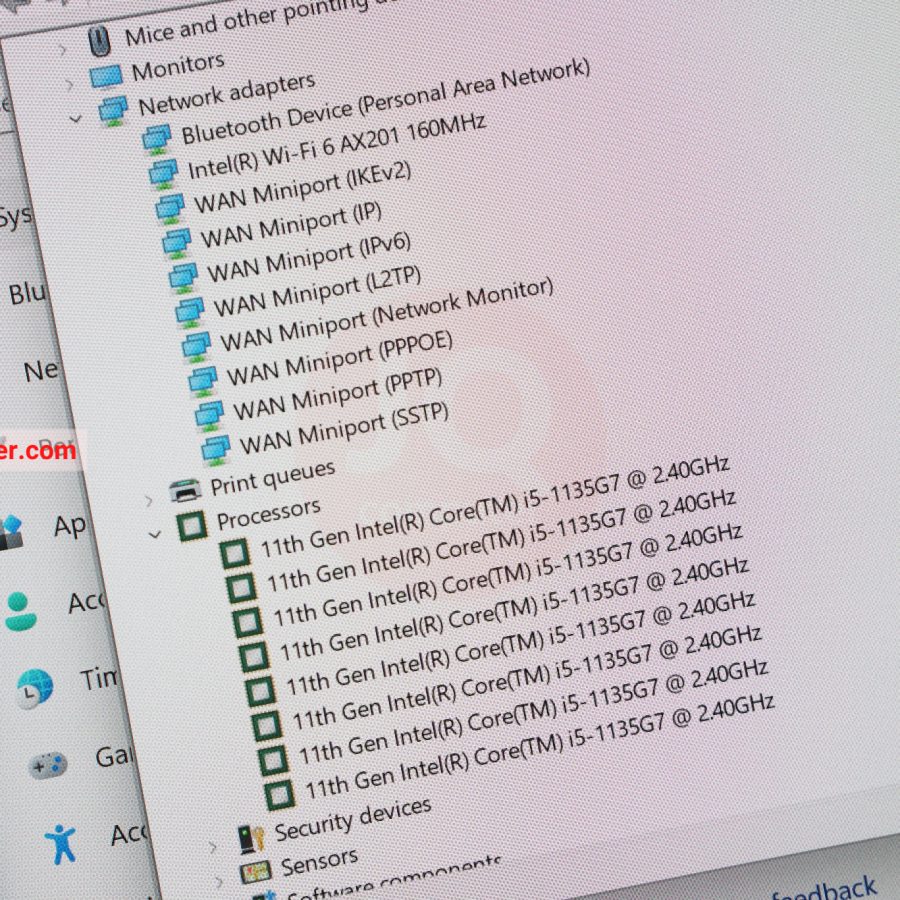The width and height of the screenshot is (900, 900).
Task: Click the last processor entry's chip icon
Action: coord(280,794)
